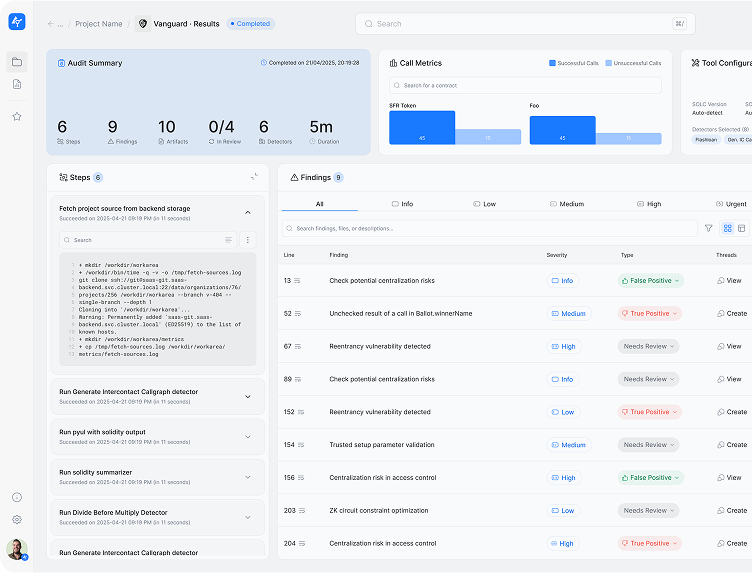Click the keyboard shortcut badge in search bar
752x573 pixels.
pyautogui.click(x=679, y=23)
